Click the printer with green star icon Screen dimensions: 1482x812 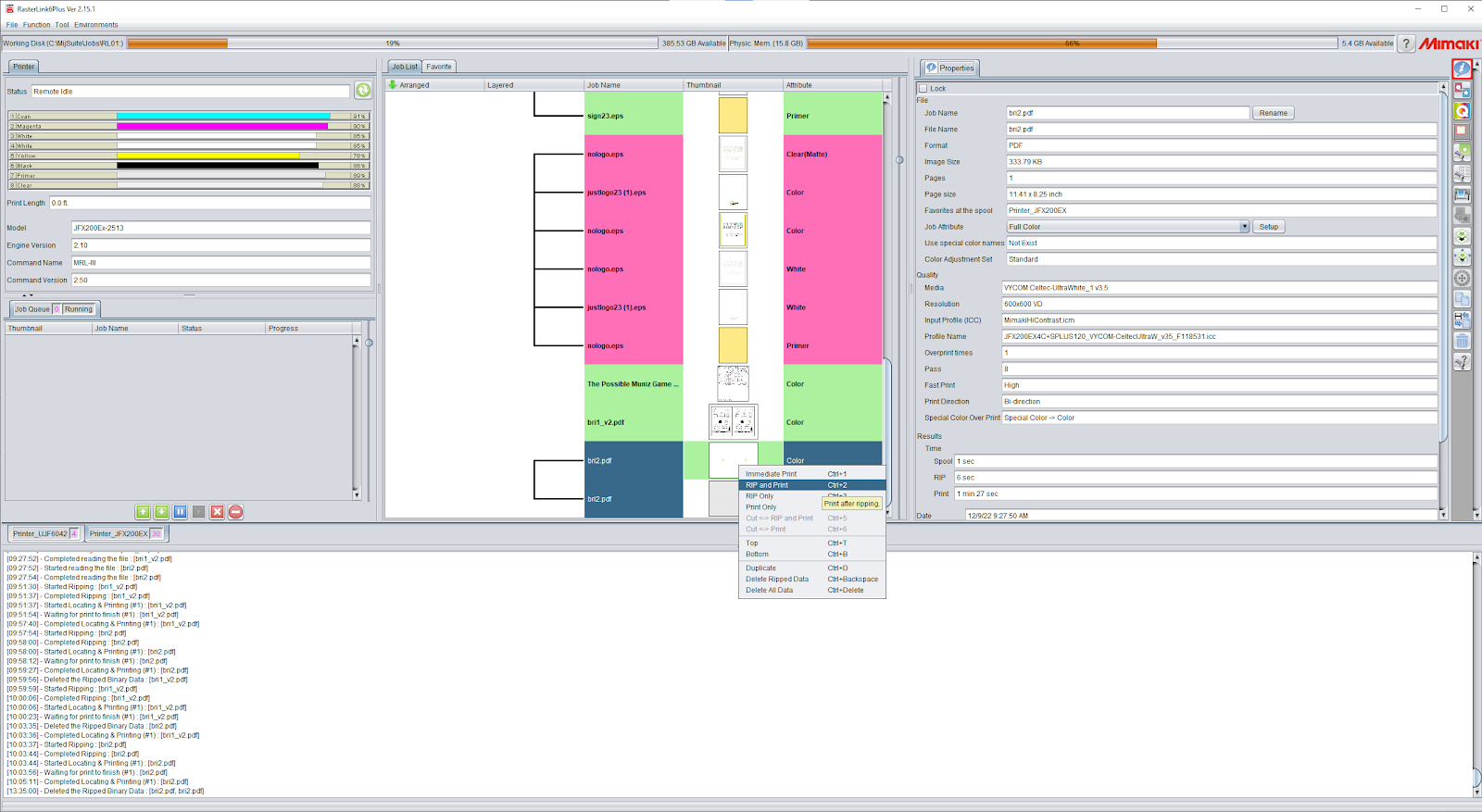point(1462,152)
